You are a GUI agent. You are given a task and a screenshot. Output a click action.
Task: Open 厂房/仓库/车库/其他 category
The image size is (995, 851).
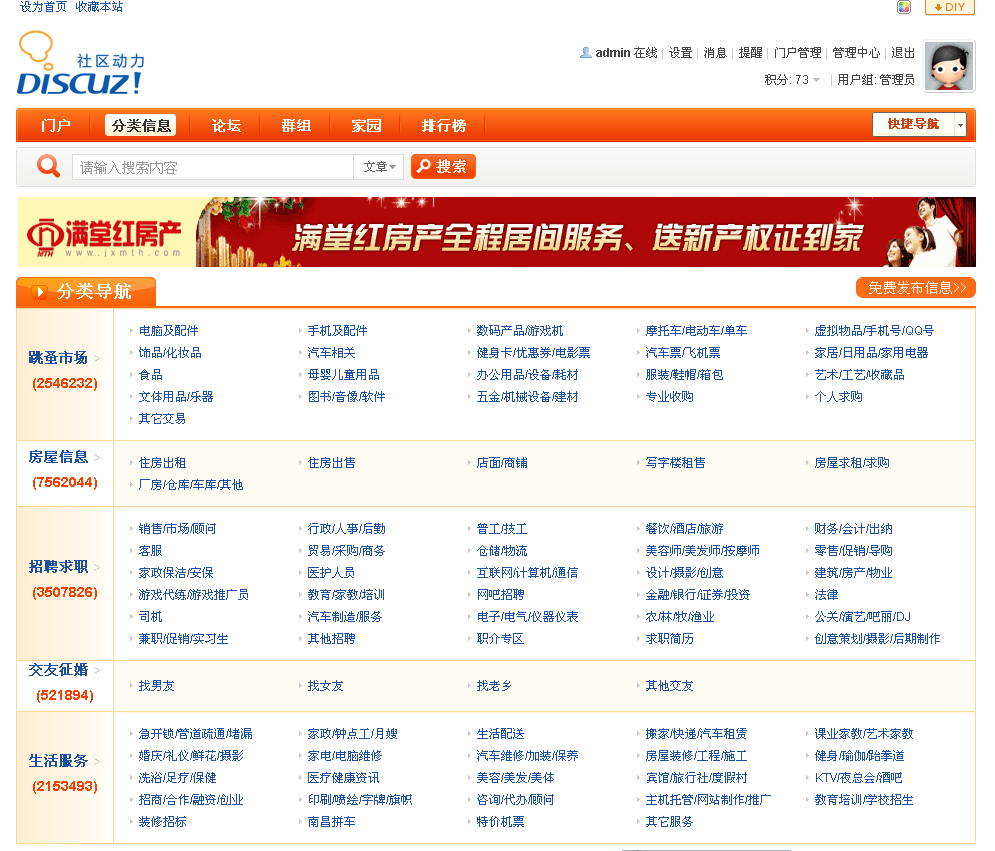190,485
